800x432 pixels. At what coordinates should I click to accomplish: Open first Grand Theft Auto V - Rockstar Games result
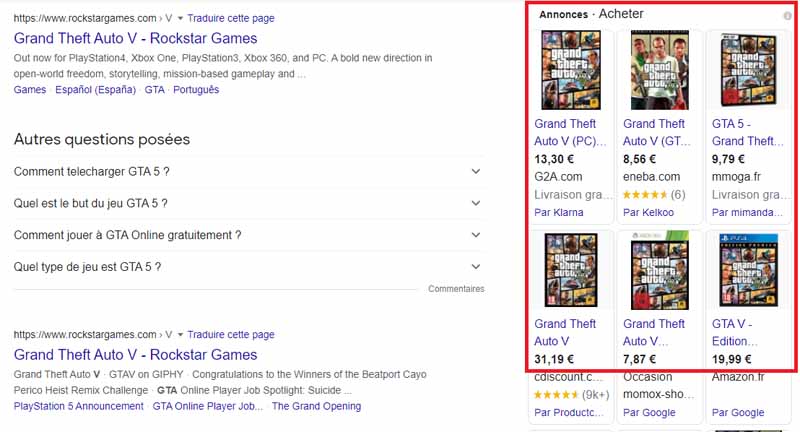[x=135, y=38]
